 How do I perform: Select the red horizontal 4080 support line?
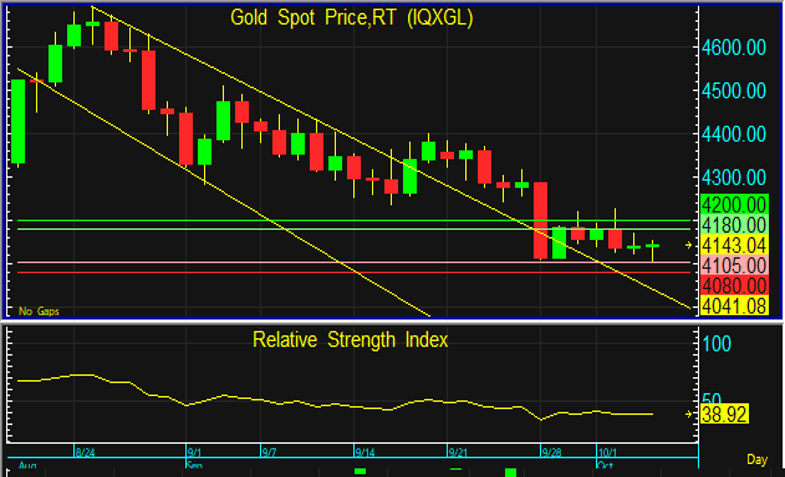pos(353,273)
